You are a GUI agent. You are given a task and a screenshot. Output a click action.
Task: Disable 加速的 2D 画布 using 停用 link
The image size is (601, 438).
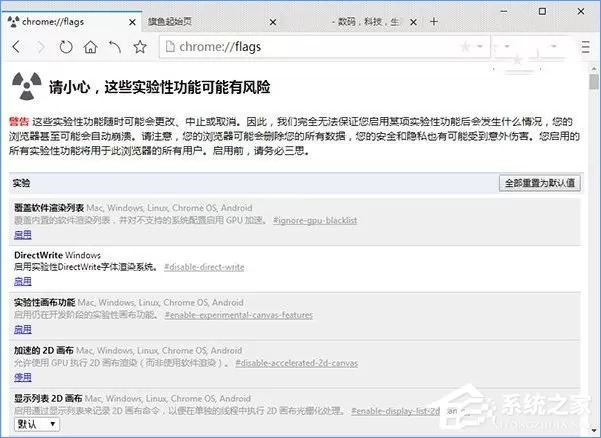coord(23,377)
